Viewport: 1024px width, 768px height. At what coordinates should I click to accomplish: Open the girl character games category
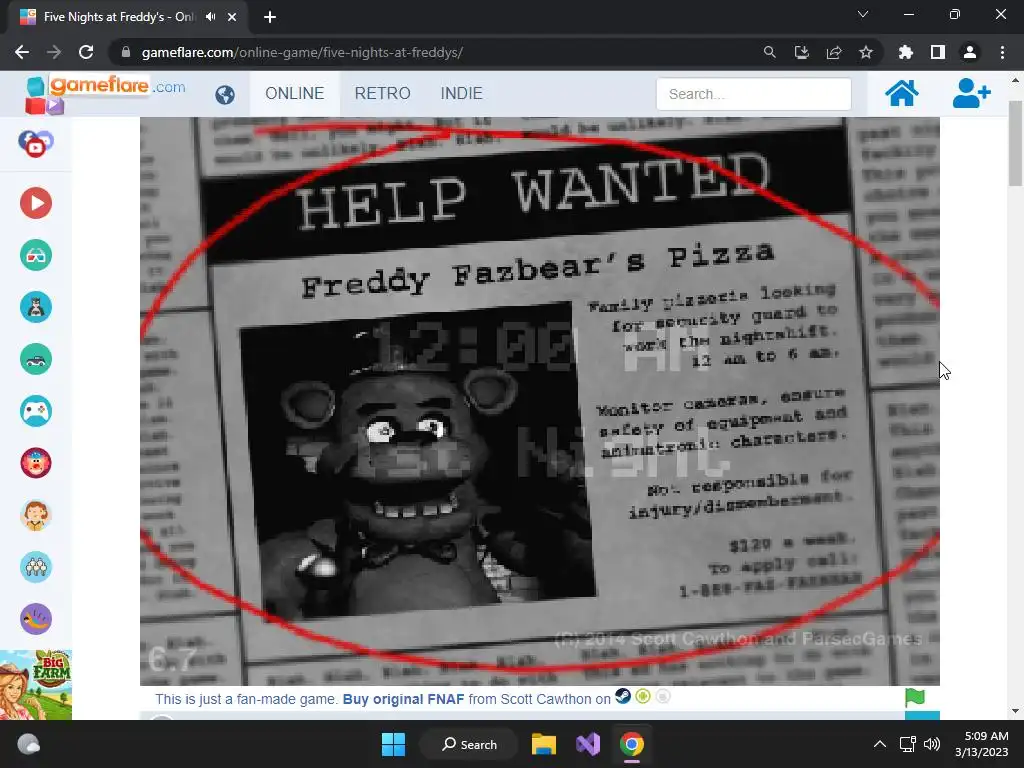point(36,515)
